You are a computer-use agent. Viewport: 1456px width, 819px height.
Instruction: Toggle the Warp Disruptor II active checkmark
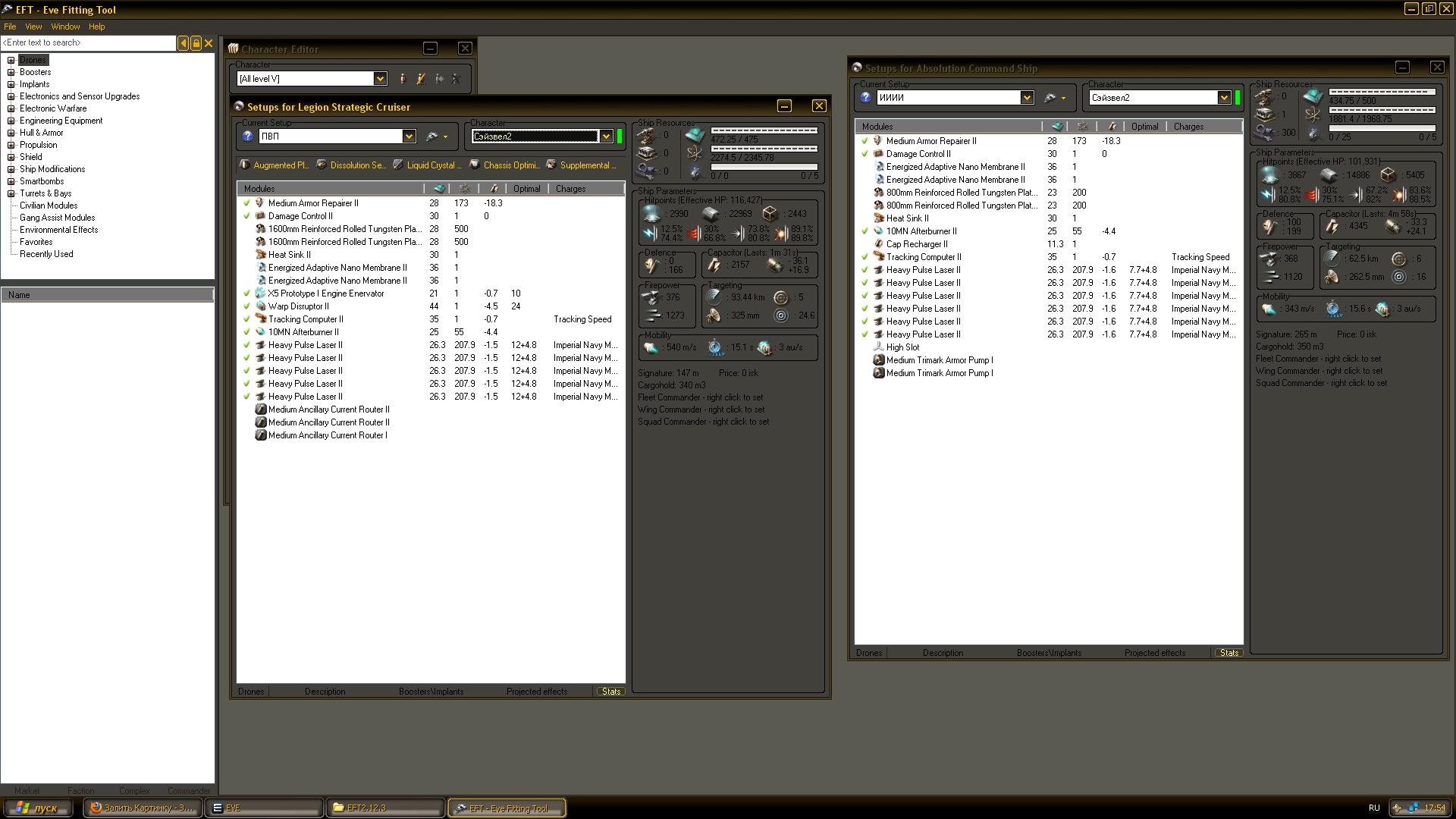click(x=246, y=306)
